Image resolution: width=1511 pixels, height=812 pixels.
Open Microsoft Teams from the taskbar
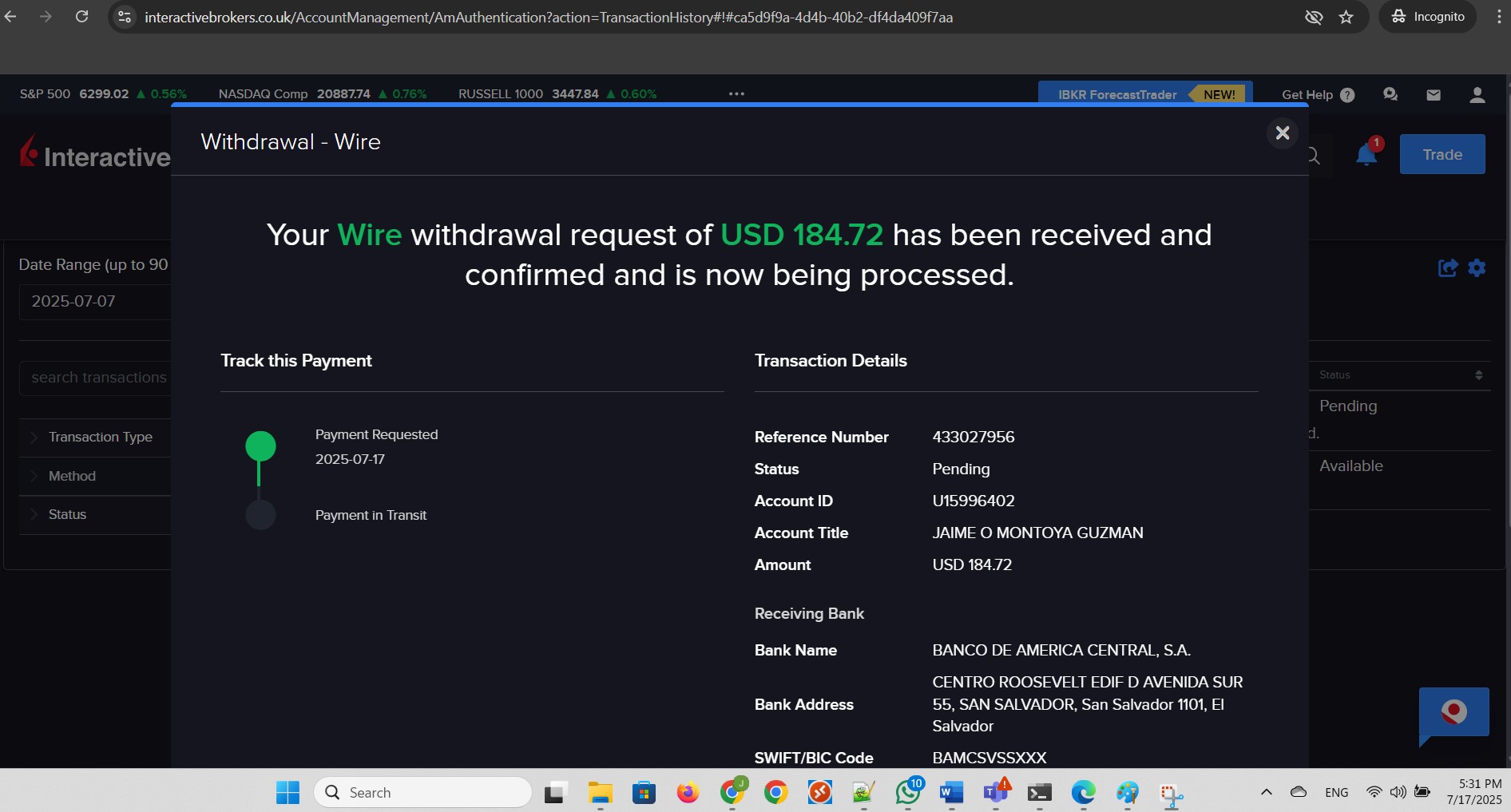tap(995, 792)
